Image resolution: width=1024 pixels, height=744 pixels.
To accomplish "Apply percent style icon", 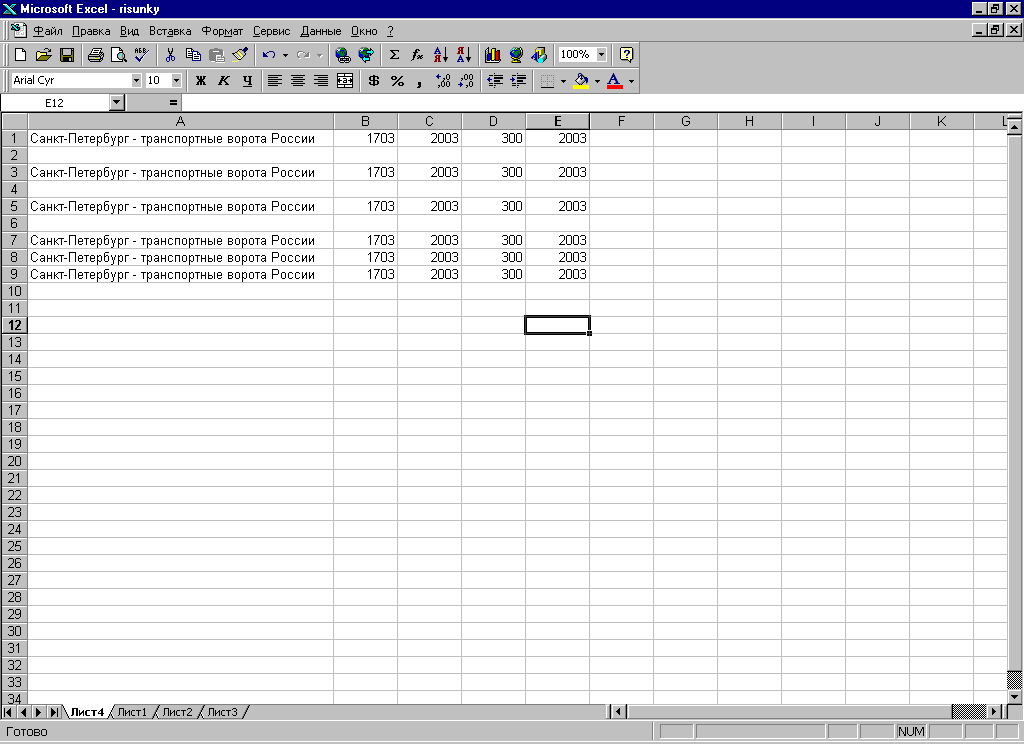I will (397, 81).
